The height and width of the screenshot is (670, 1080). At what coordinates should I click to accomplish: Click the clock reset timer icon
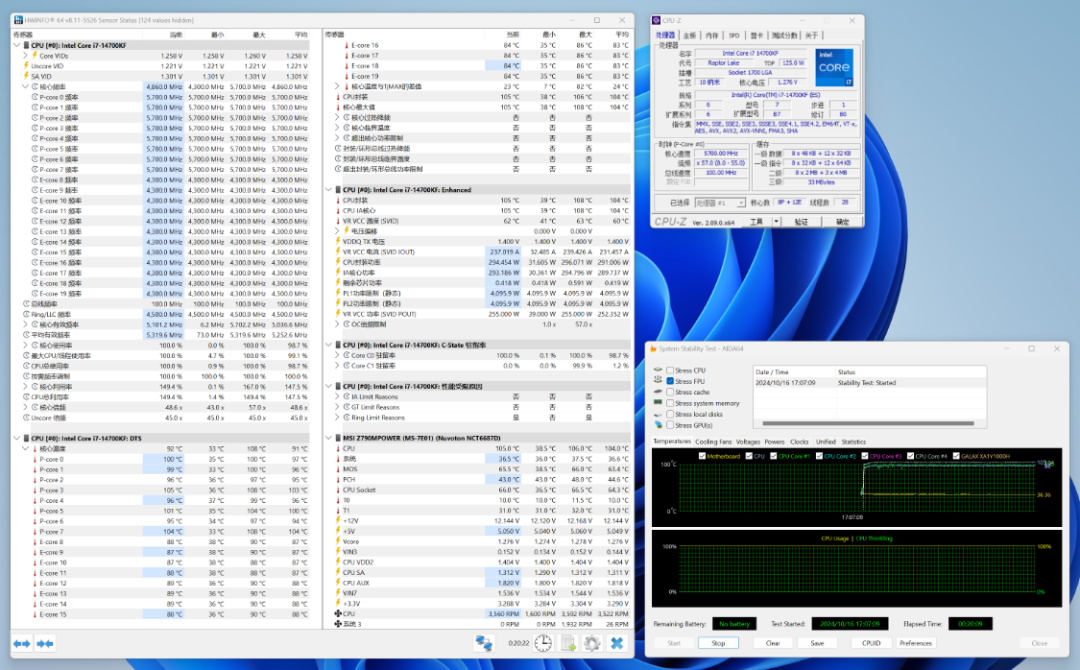click(x=542, y=643)
